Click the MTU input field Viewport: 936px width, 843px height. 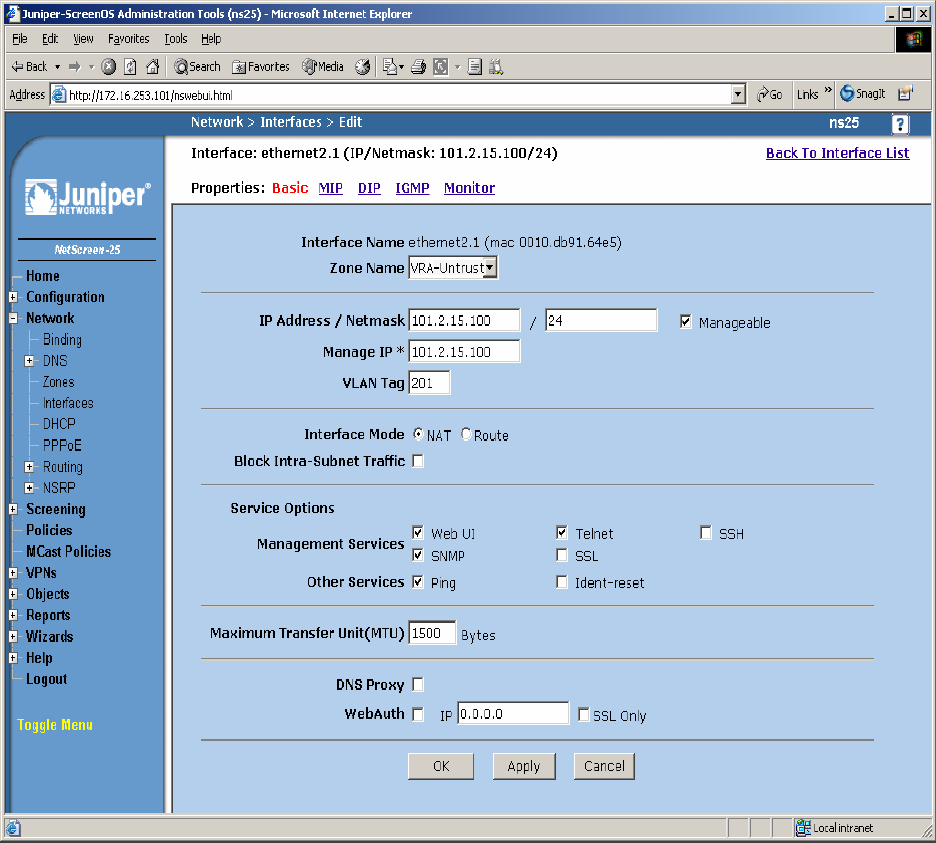click(432, 633)
